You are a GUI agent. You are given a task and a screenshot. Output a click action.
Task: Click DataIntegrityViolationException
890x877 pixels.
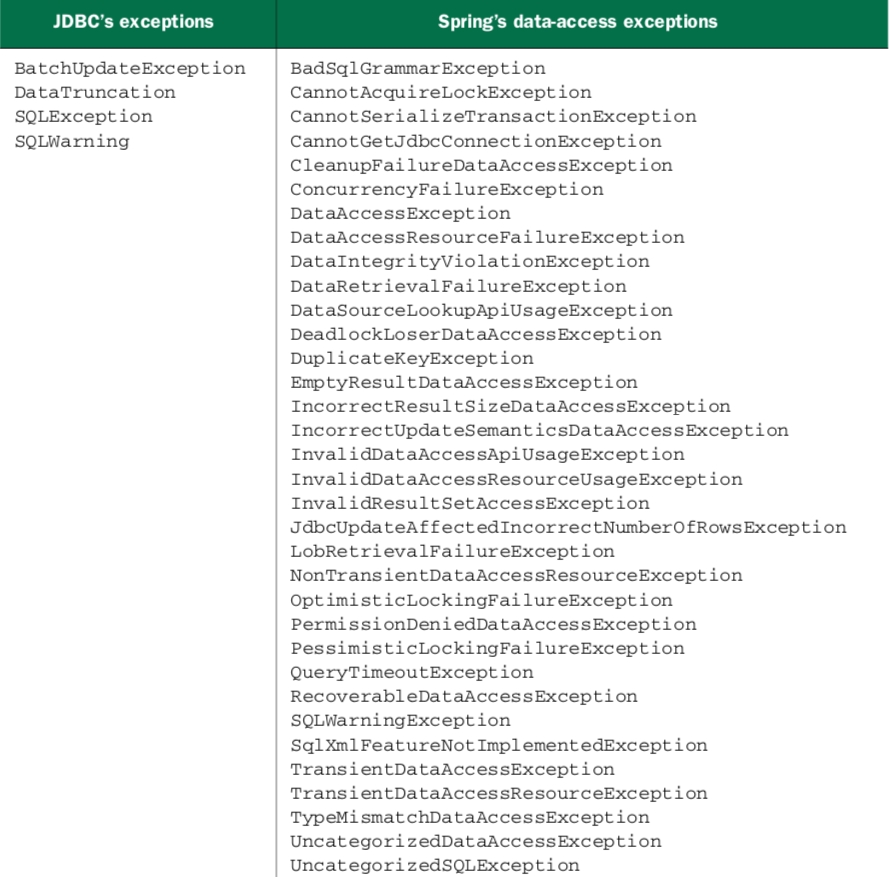pos(470,262)
